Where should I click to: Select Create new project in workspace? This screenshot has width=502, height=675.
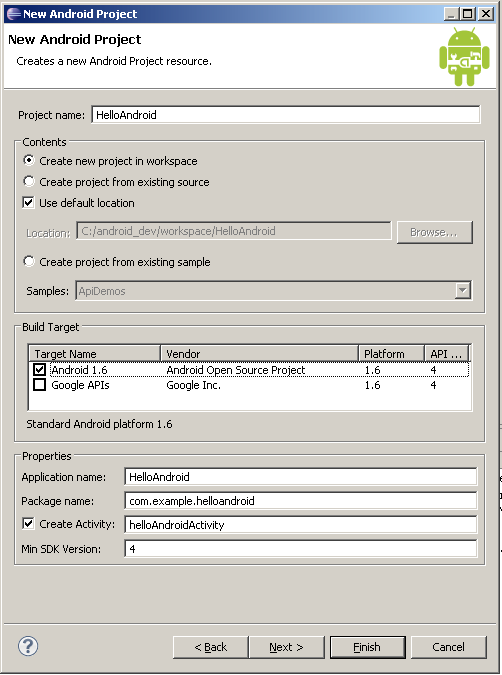click(29, 161)
